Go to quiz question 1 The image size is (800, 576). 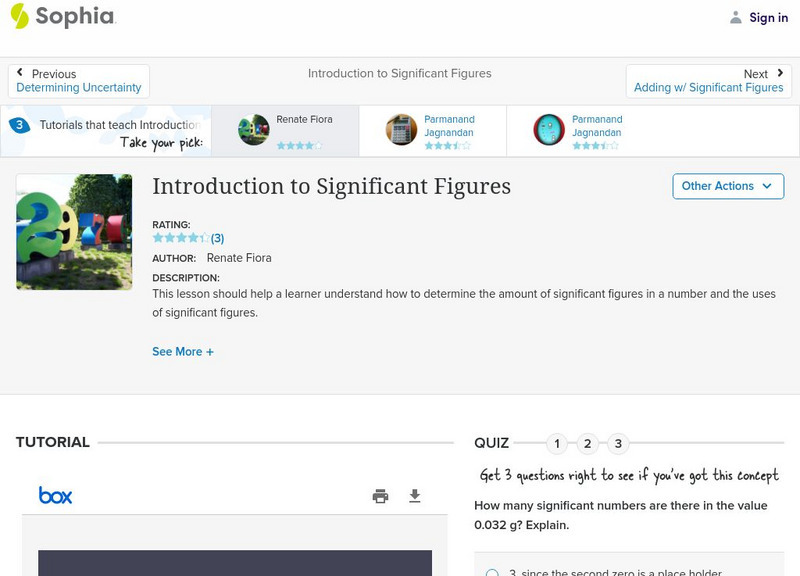click(557, 444)
